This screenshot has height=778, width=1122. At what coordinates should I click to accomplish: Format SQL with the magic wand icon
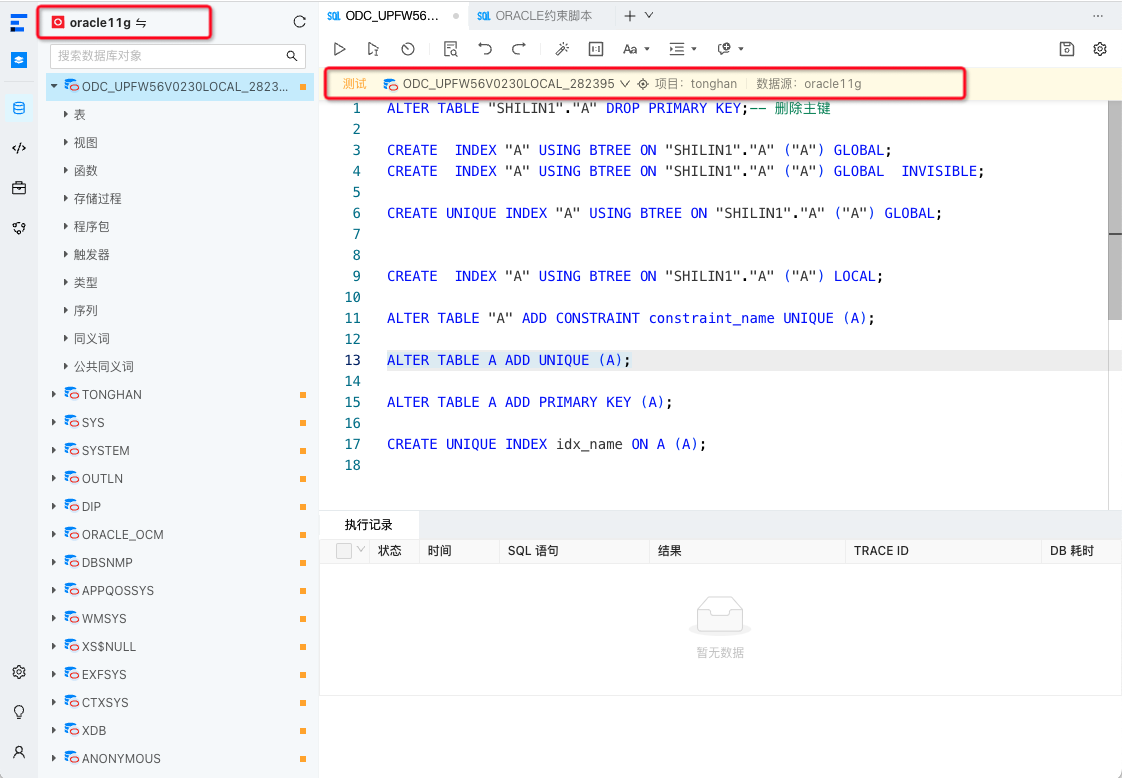(x=561, y=48)
